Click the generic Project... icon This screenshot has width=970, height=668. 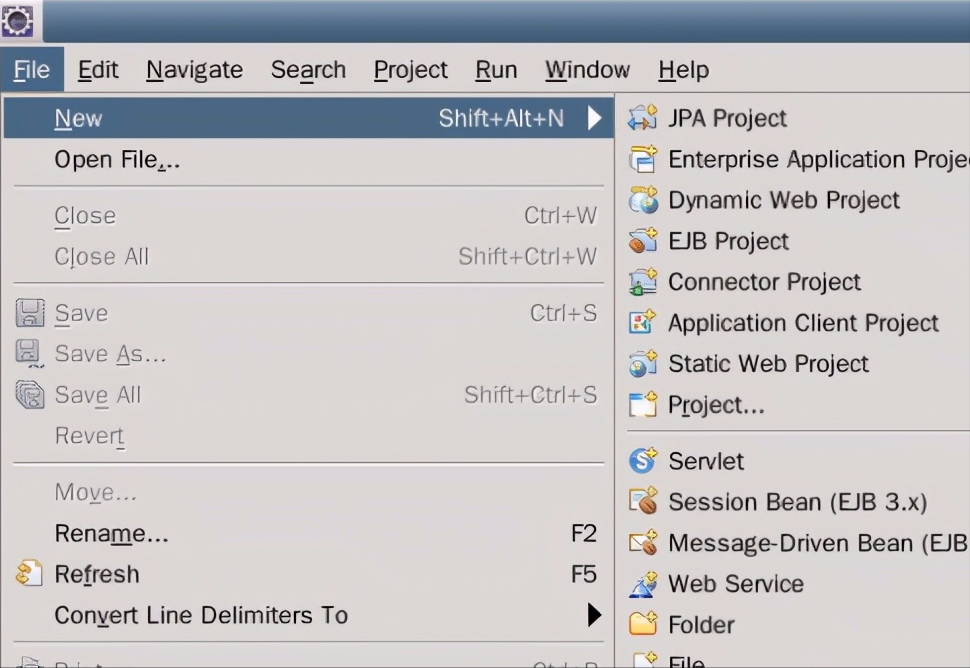click(643, 405)
